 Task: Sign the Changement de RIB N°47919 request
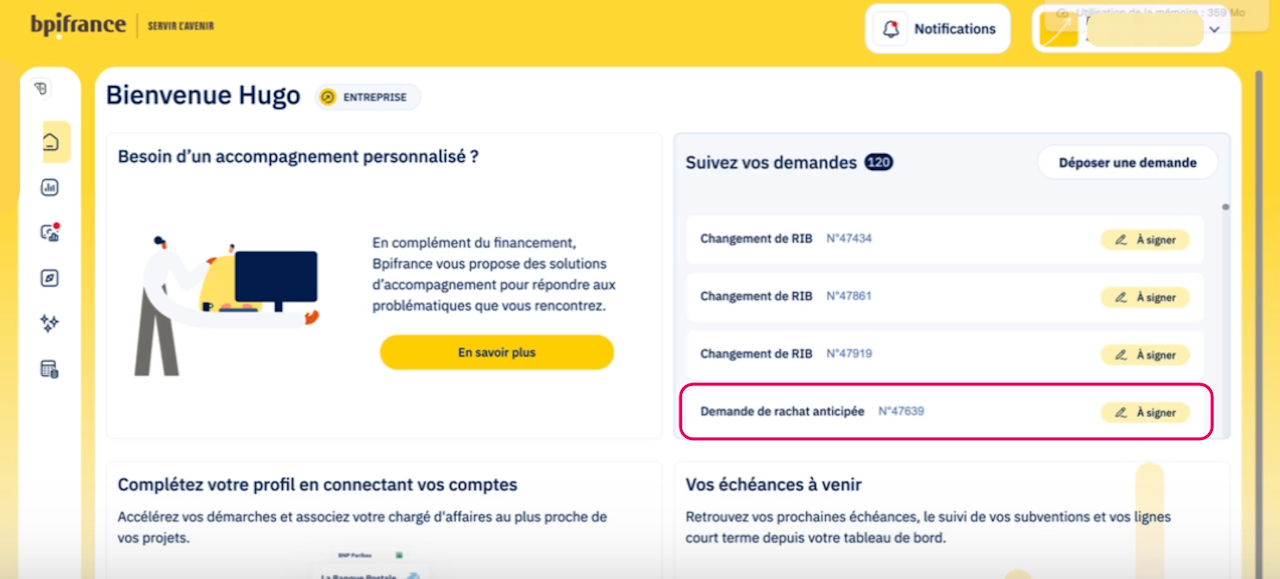tap(1145, 355)
